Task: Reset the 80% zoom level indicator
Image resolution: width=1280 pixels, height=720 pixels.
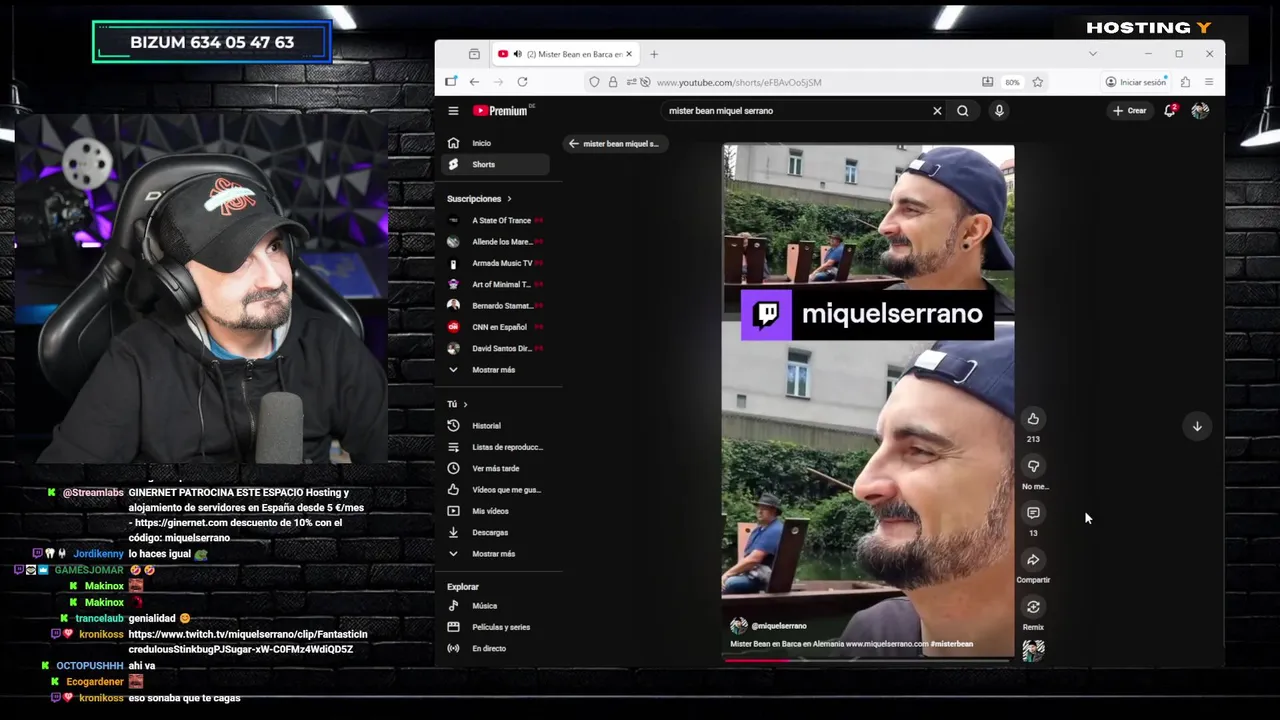Action: pos(1012,82)
